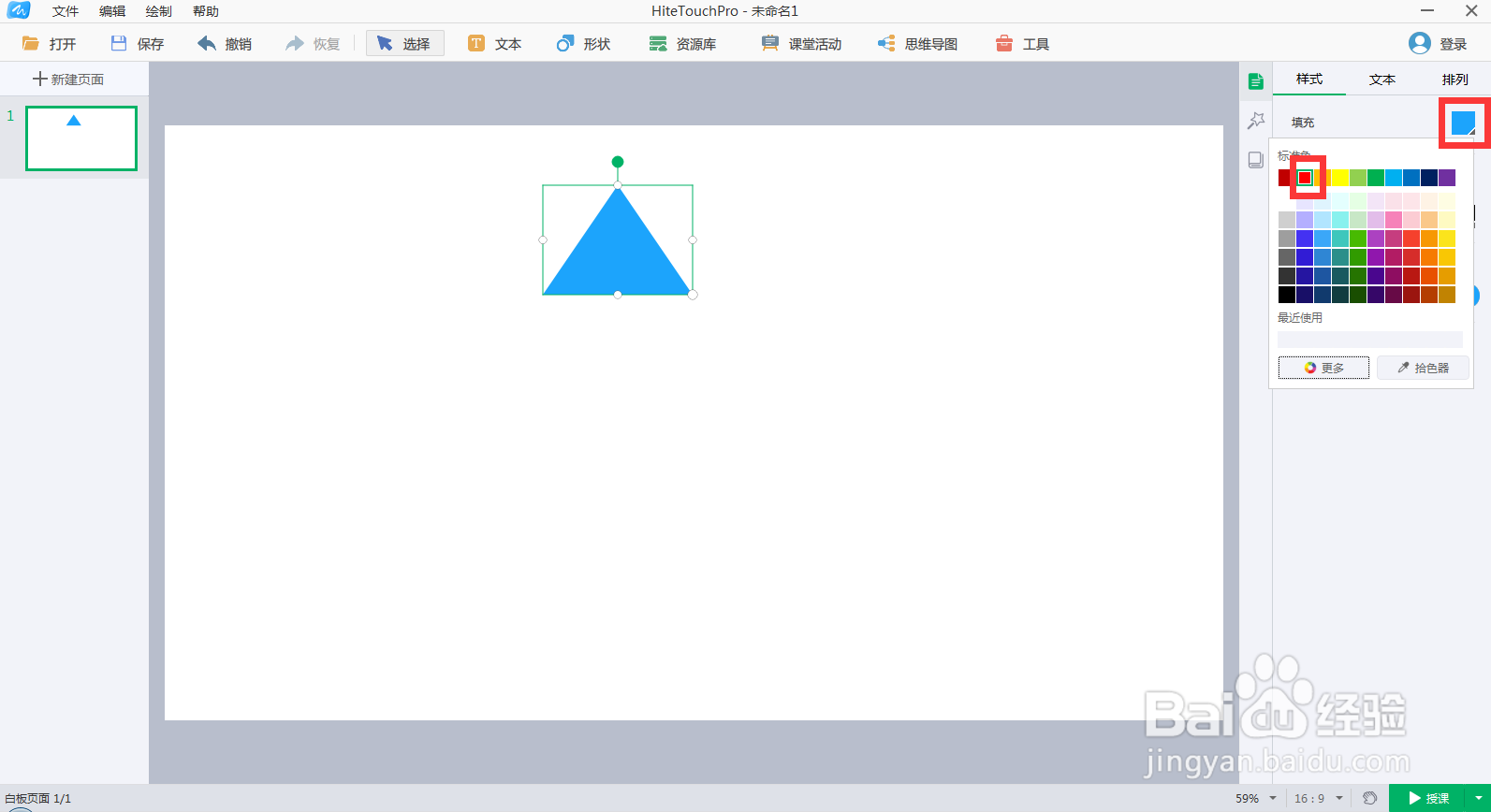The image size is (1491, 812).
Task: Click the HiteTouchPro app logo
Action: pos(19,10)
